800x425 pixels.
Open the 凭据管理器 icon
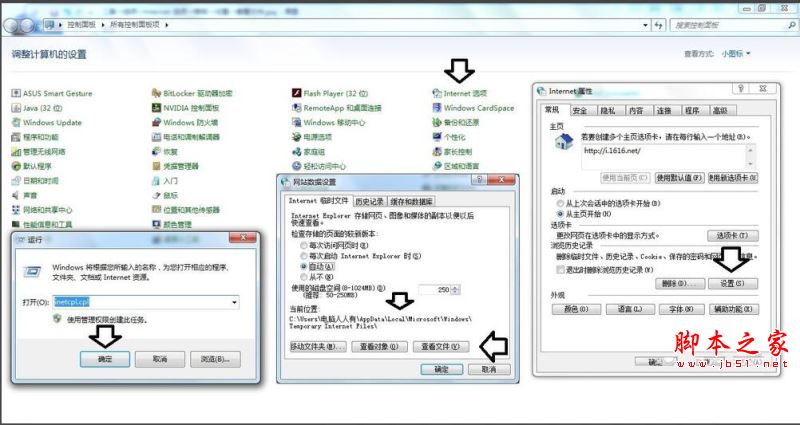[x=156, y=166]
